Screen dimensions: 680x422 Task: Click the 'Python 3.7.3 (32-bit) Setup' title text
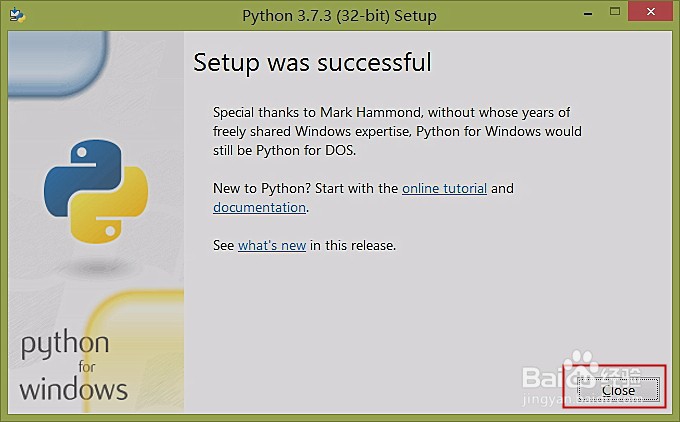pos(339,16)
